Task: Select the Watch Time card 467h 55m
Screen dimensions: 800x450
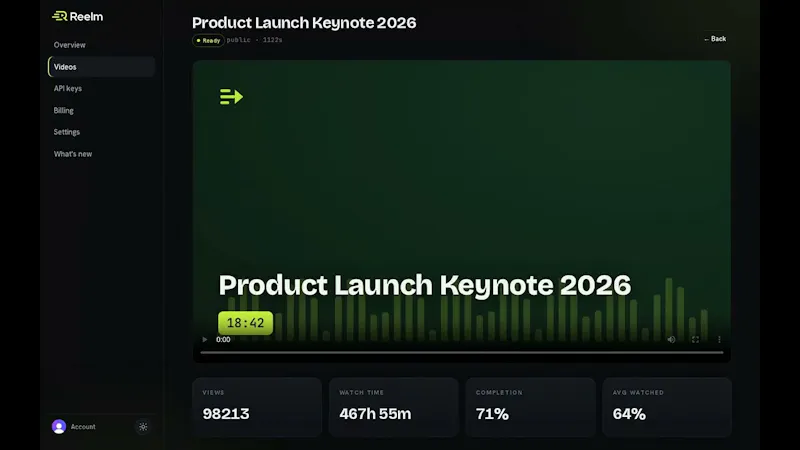Action: (394, 407)
